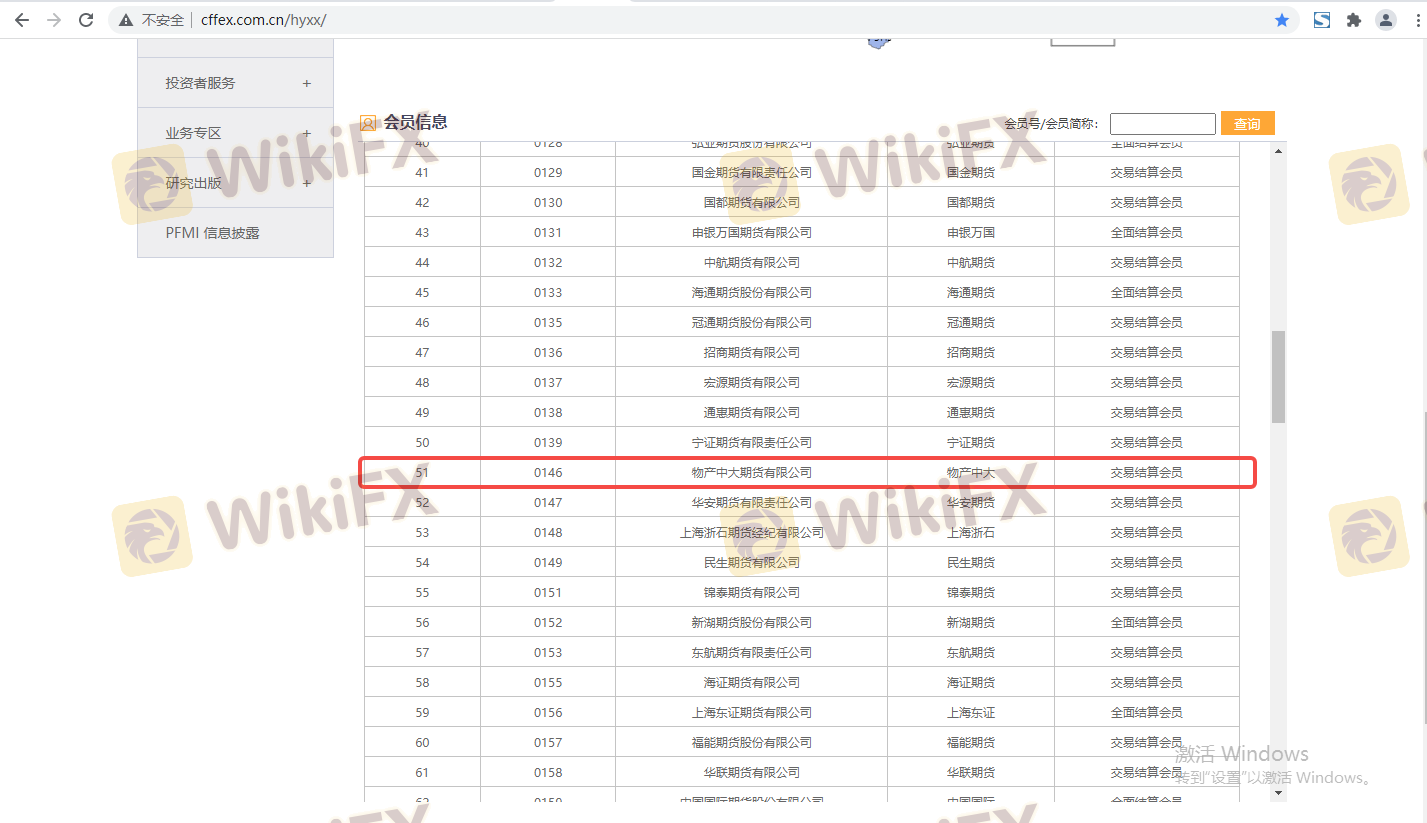Open PFMI 信息披露 sidebar item

click(x=212, y=233)
